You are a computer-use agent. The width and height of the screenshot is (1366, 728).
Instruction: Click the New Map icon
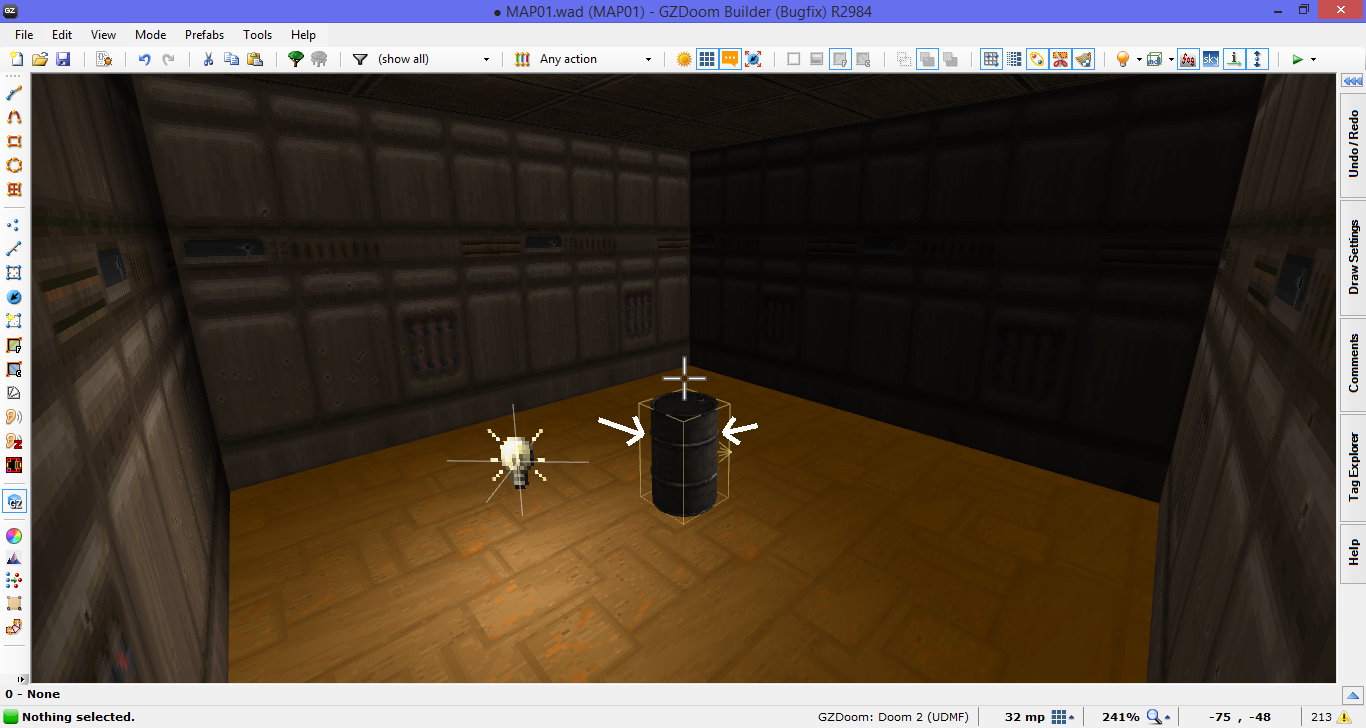point(18,59)
